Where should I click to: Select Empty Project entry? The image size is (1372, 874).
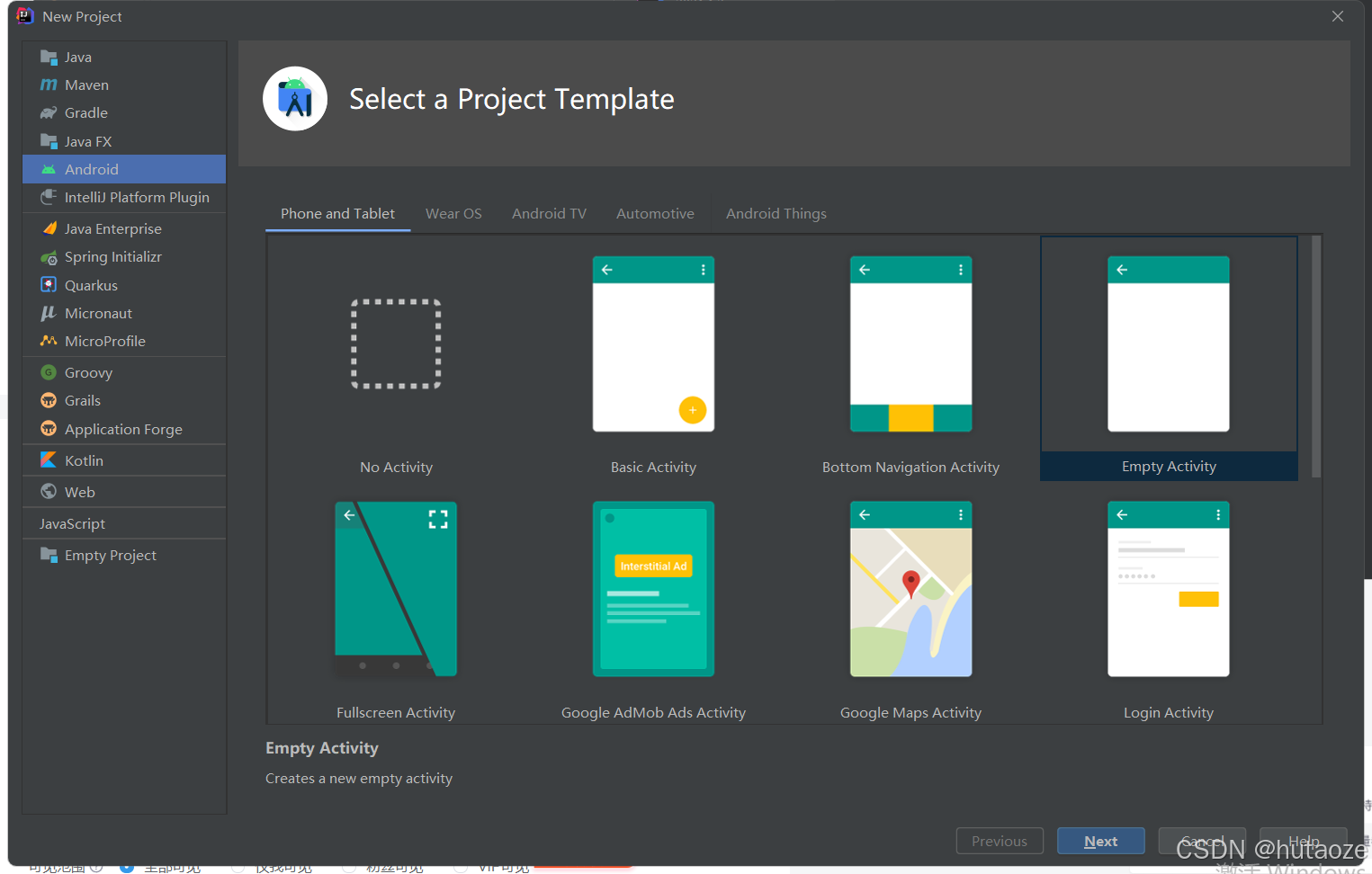pos(124,555)
